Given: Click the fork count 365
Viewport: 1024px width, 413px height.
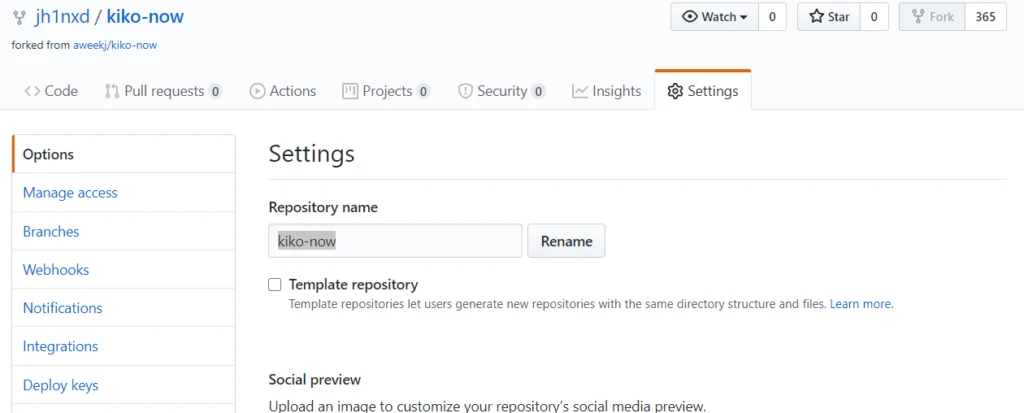Looking at the screenshot, I should click(985, 17).
